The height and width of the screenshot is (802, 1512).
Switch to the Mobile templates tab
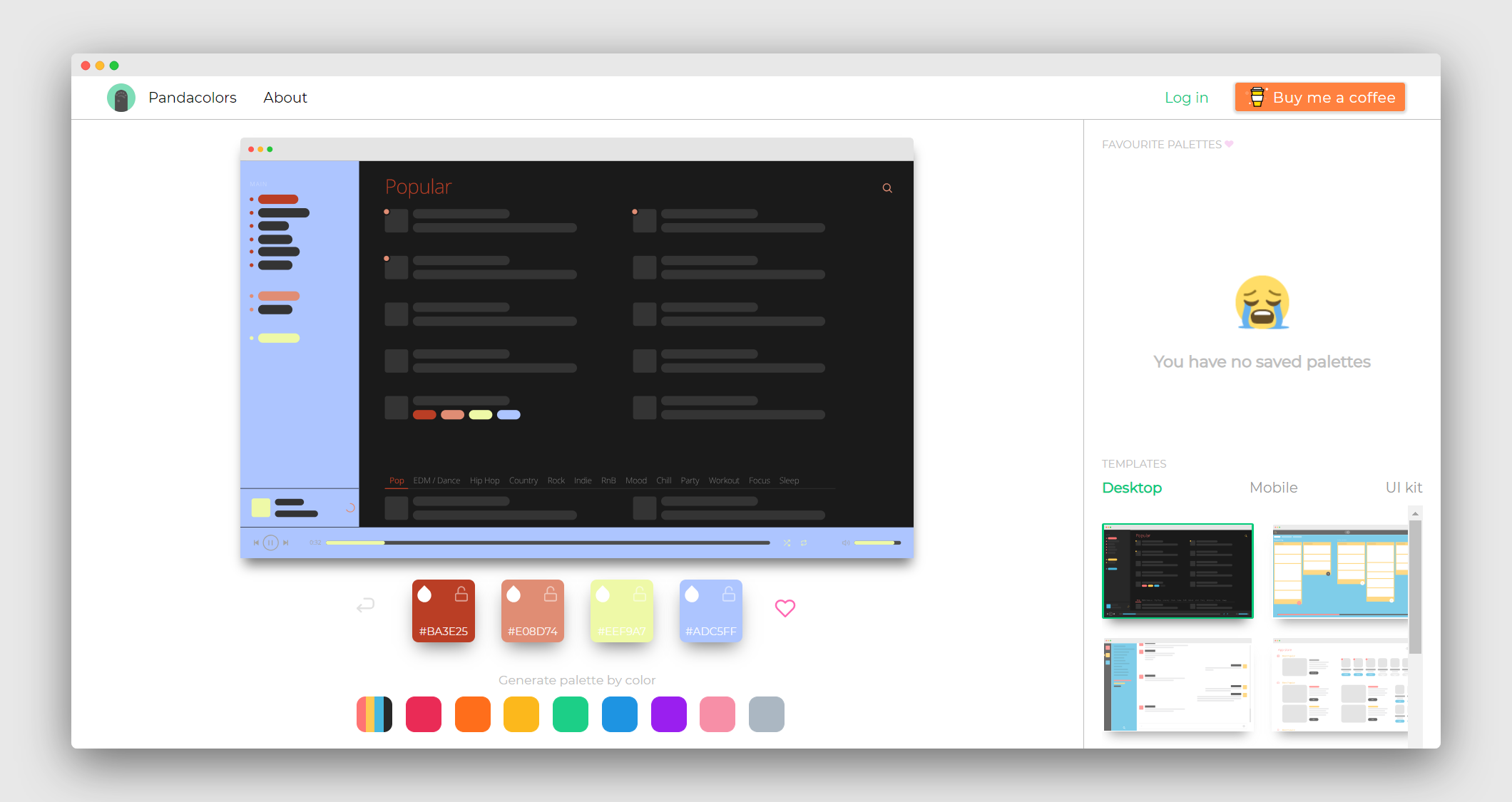click(1273, 488)
